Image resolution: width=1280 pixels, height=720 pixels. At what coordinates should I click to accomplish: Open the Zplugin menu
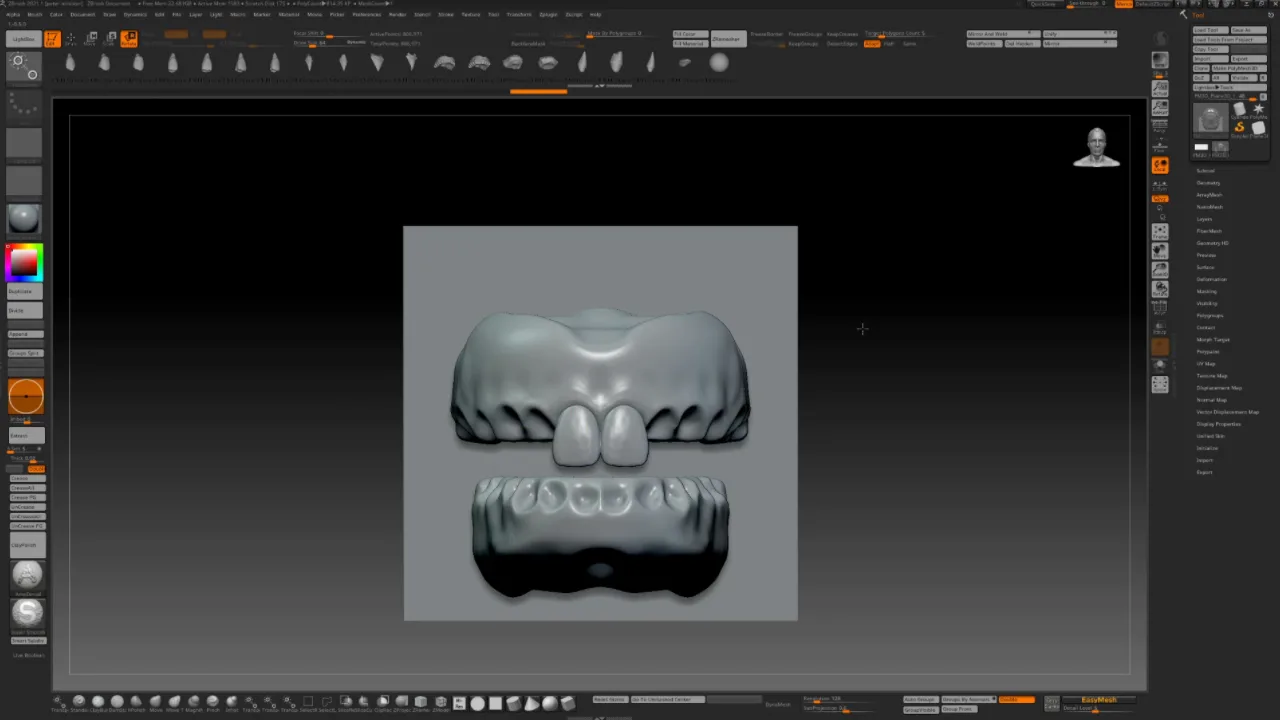click(549, 15)
